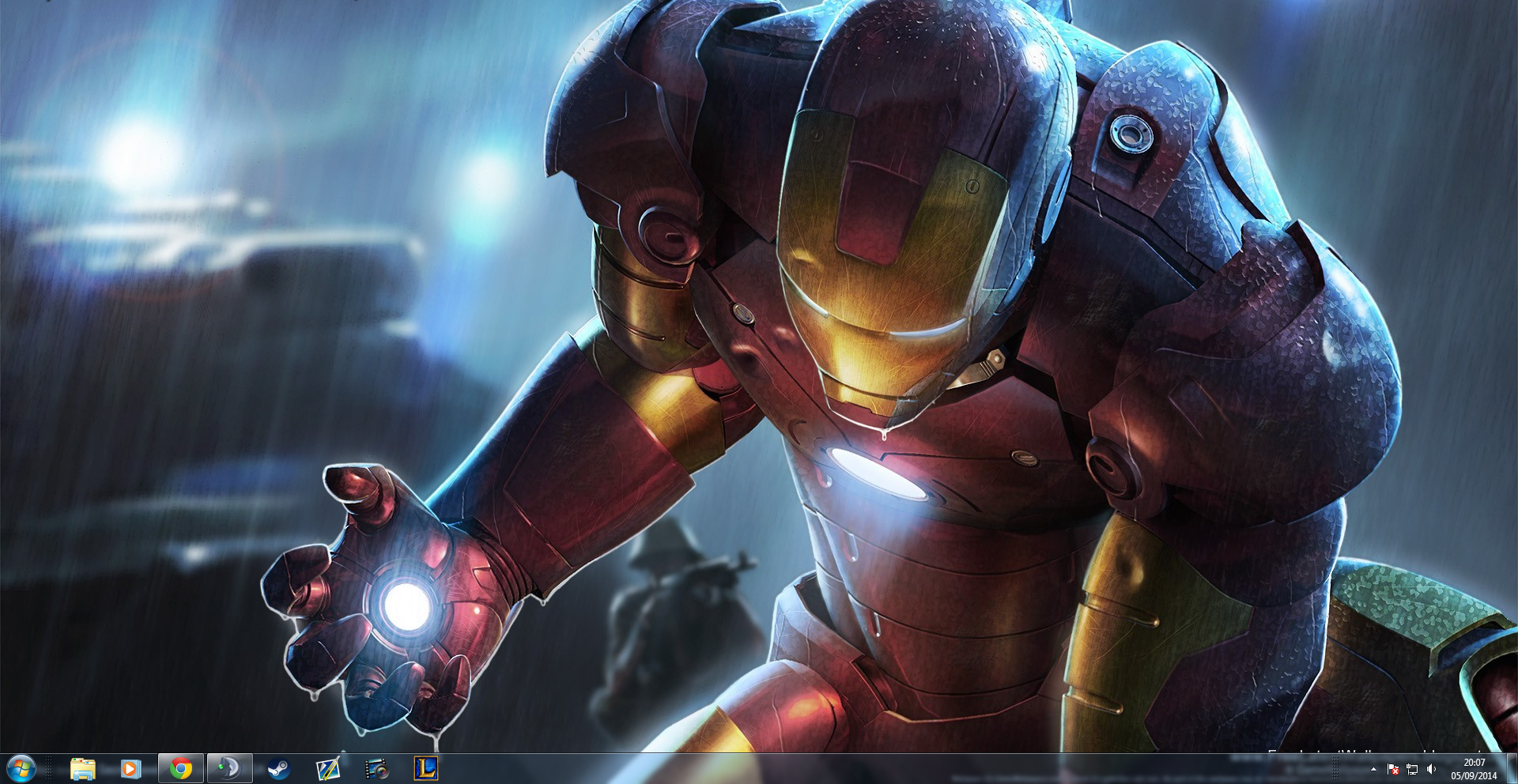Screen dimensions: 1518x784
Task: Open the Action Center flag notification
Action: [1393, 769]
